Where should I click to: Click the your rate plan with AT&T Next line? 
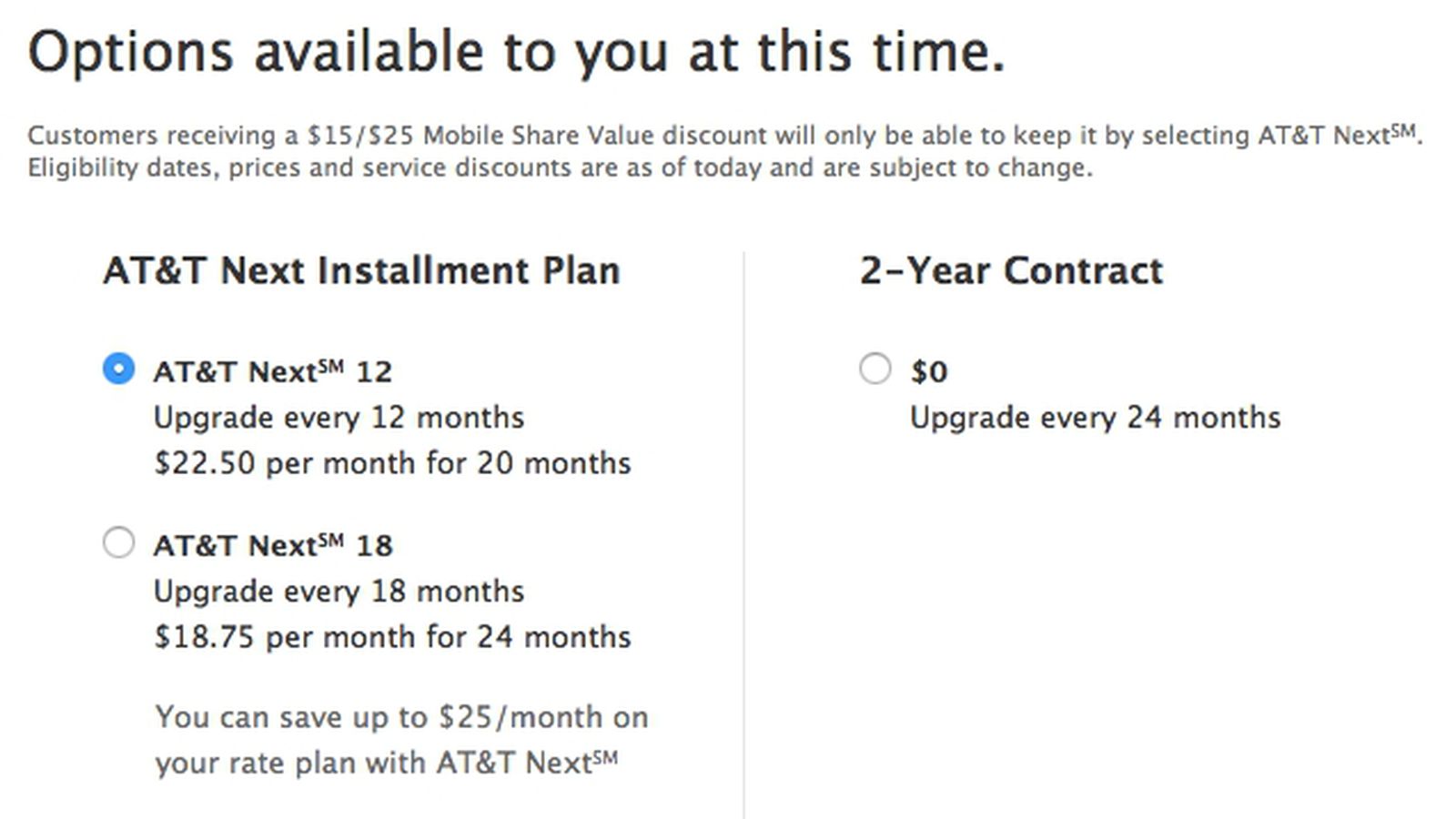(x=386, y=763)
